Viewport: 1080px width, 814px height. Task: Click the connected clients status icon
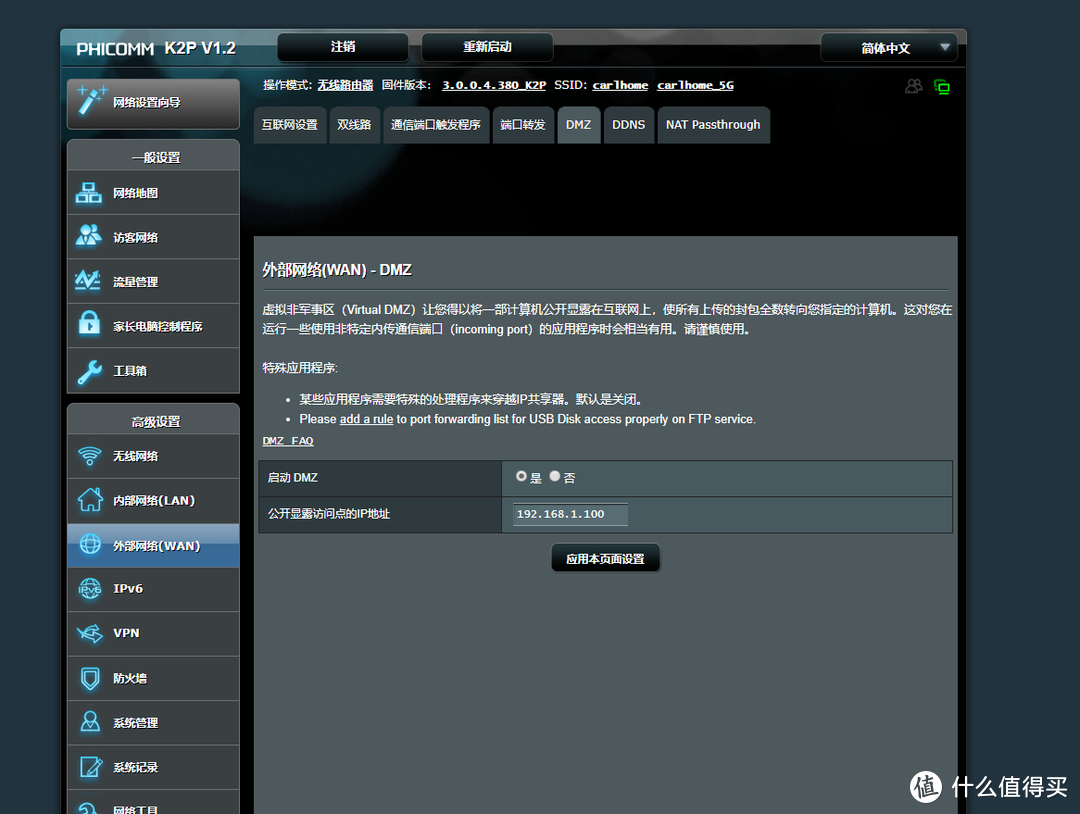(x=913, y=86)
